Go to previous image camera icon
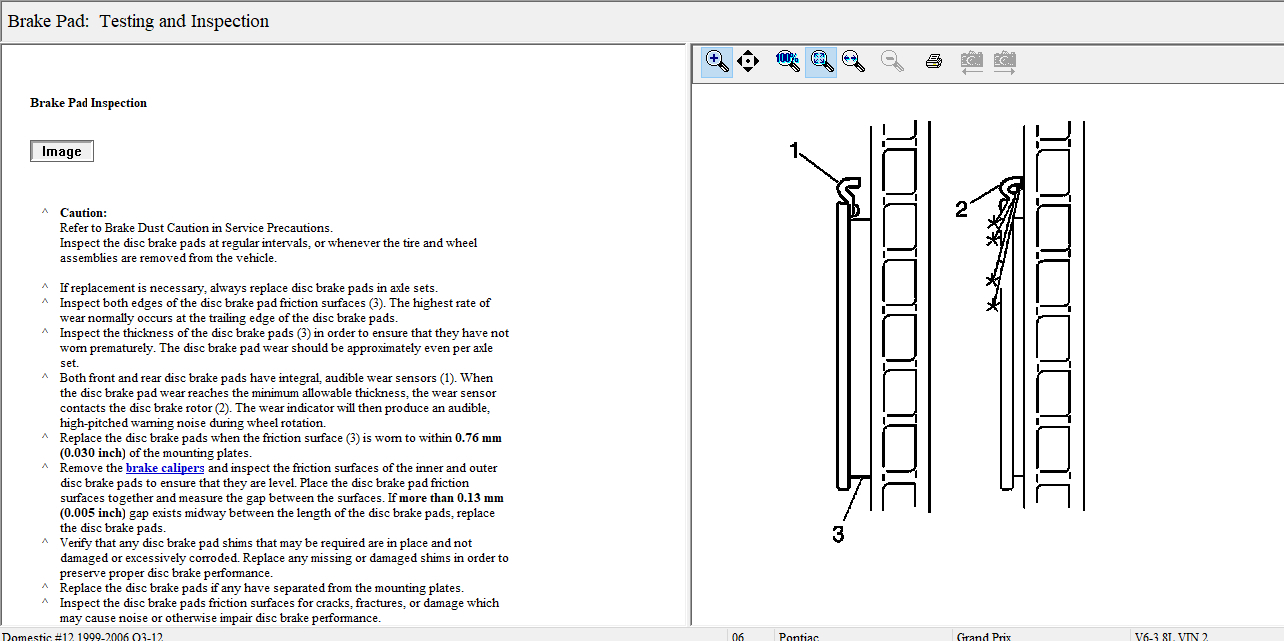 click(971, 61)
